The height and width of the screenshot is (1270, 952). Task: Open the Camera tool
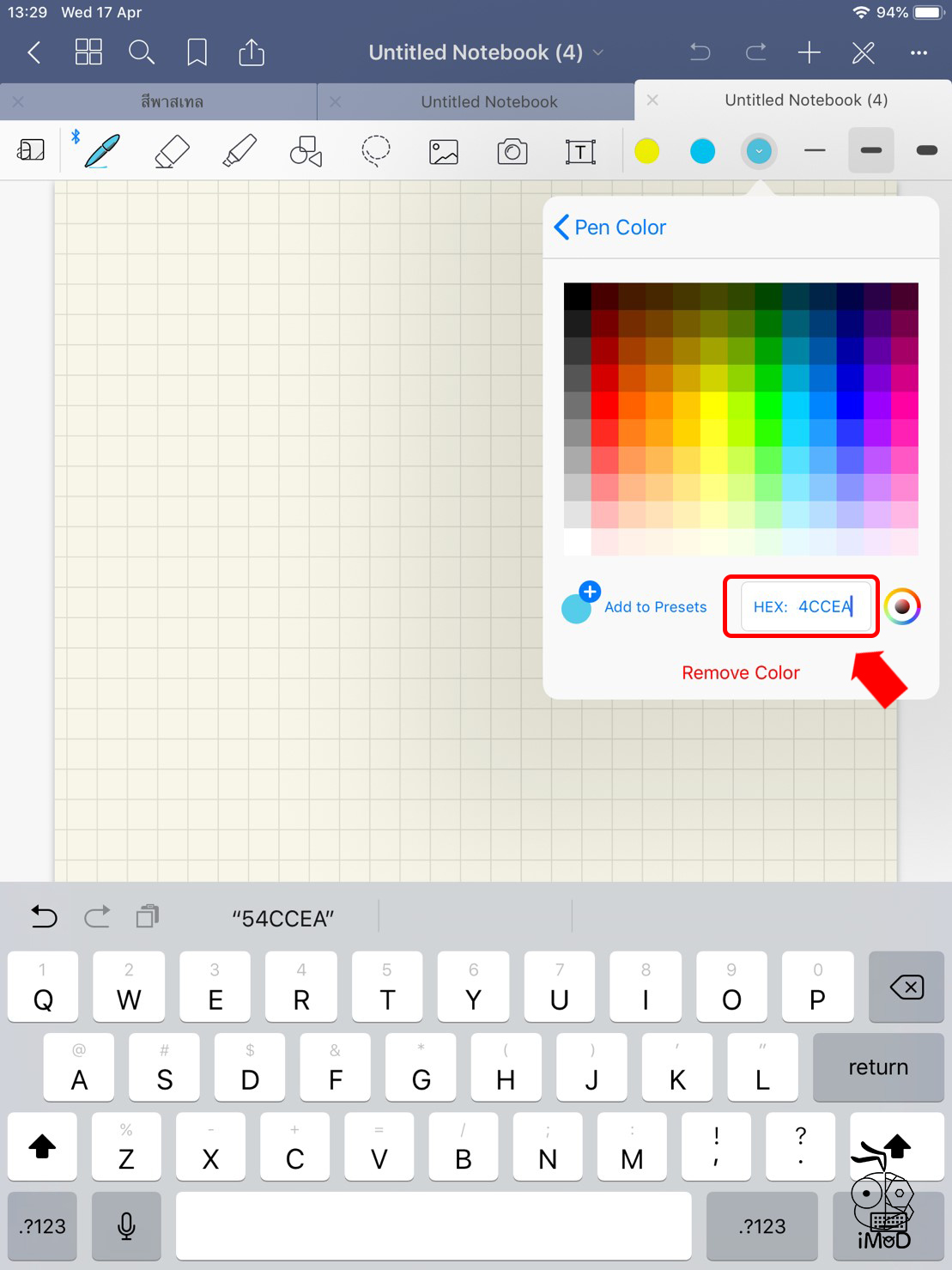512,152
